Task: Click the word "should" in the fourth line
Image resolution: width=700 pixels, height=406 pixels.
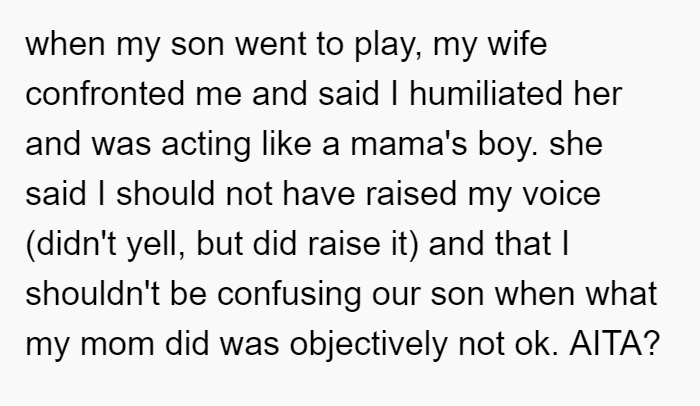Action: pos(165,193)
